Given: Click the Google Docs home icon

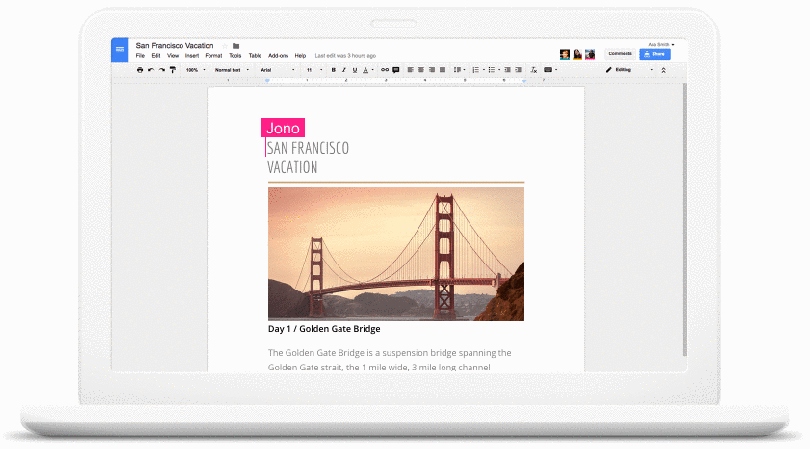Looking at the screenshot, I should tap(119, 50).
